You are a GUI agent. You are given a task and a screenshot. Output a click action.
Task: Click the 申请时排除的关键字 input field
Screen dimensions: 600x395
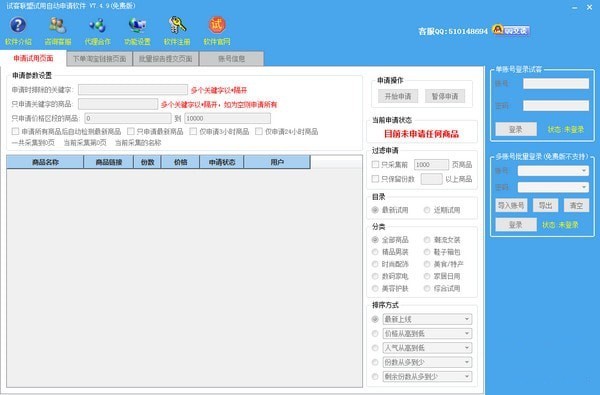point(133,90)
